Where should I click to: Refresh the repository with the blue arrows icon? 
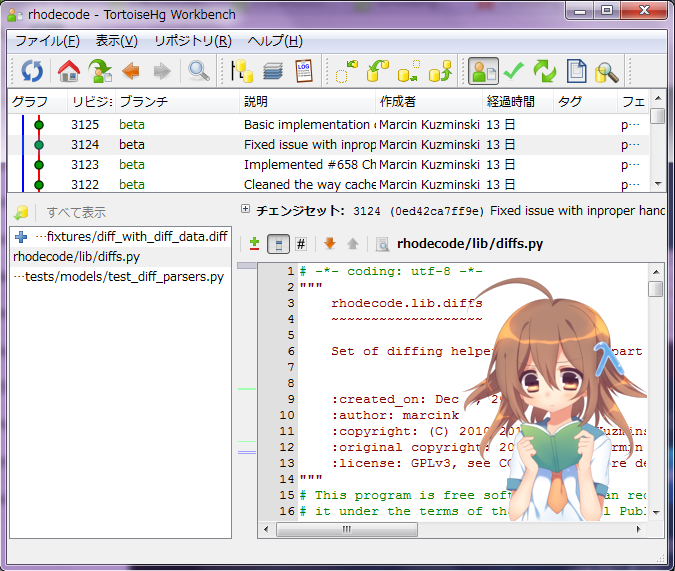(32, 71)
